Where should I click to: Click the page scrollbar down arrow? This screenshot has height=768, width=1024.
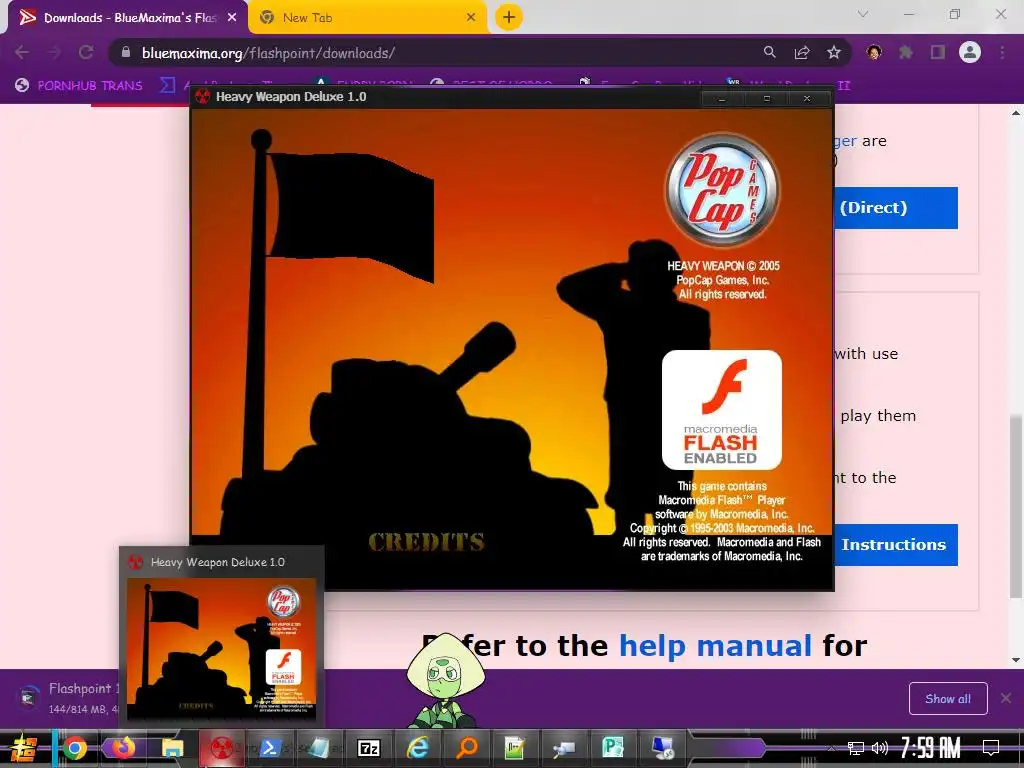(x=1016, y=660)
